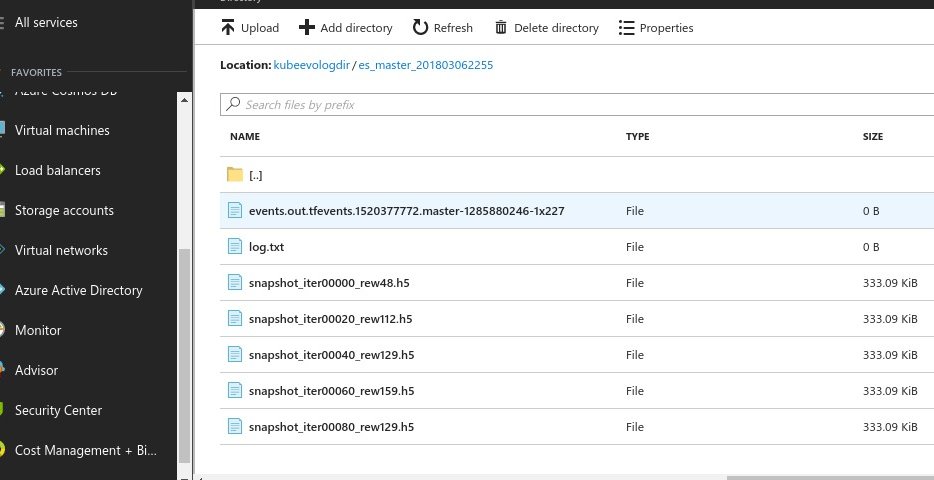Click the Properties list icon
This screenshot has width=934, height=480.
tap(627, 27)
